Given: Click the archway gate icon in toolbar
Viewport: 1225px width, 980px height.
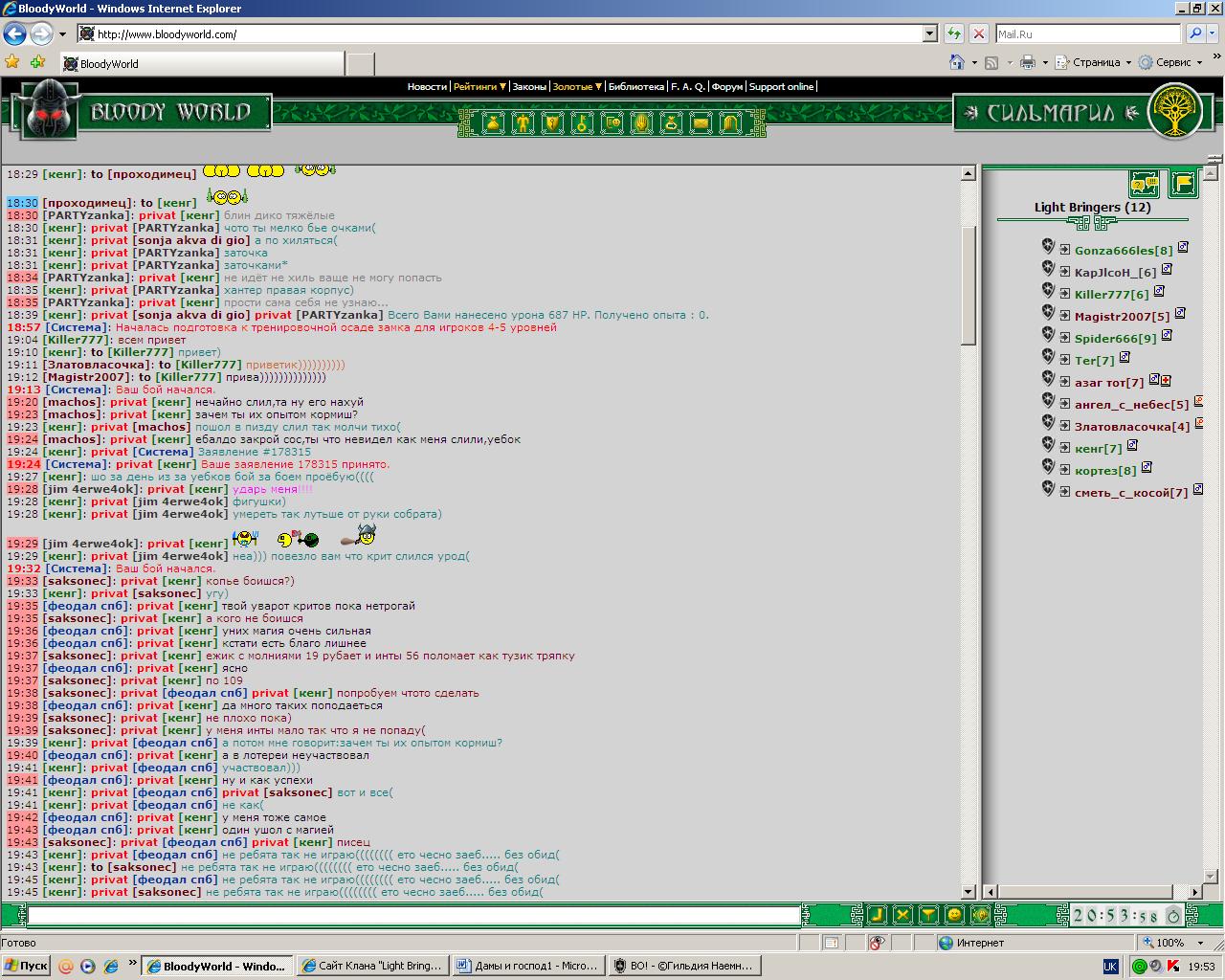Looking at the screenshot, I should point(730,123).
